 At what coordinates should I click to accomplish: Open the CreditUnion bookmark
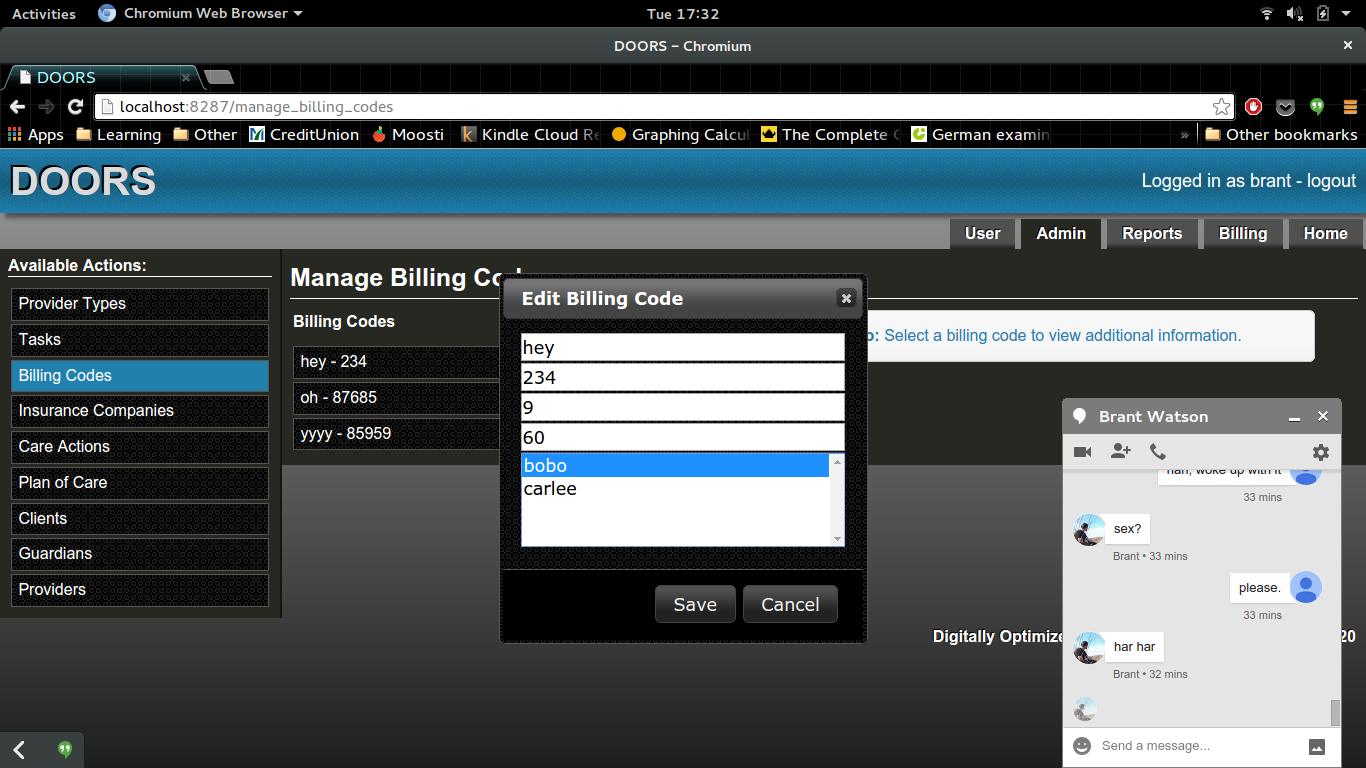coord(304,134)
